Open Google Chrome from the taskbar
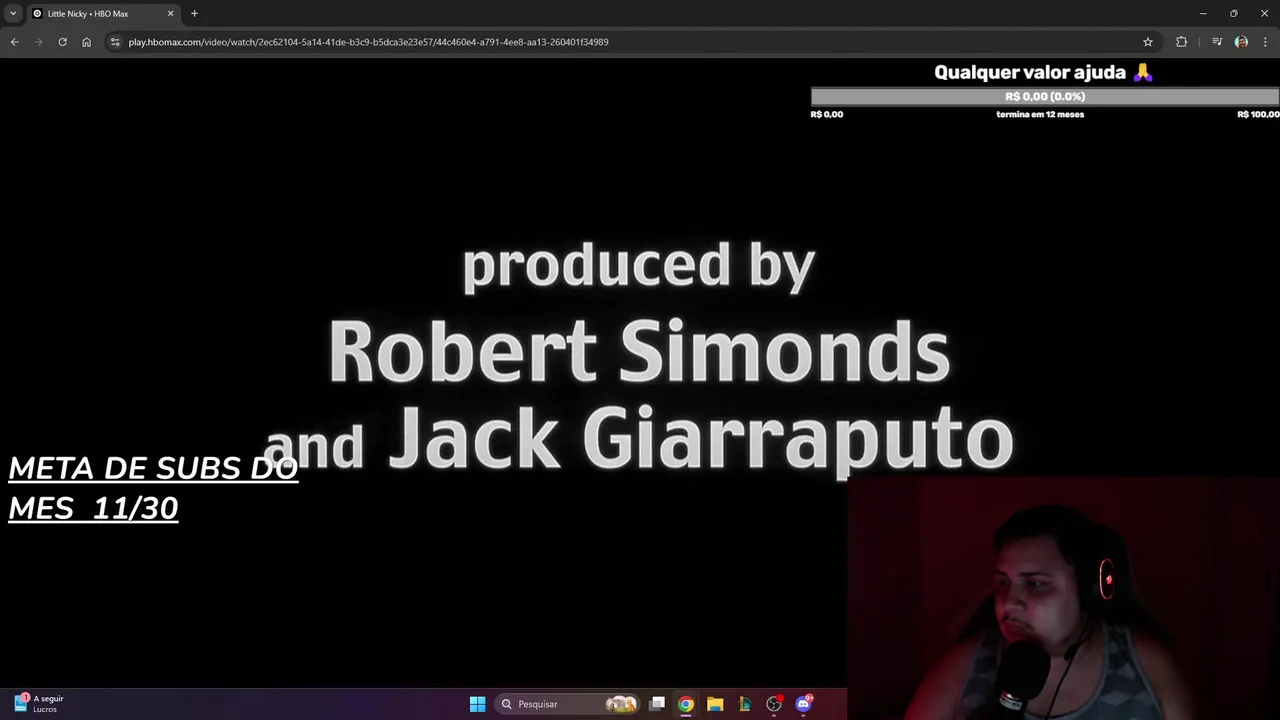Image resolution: width=1280 pixels, height=720 pixels. (686, 704)
